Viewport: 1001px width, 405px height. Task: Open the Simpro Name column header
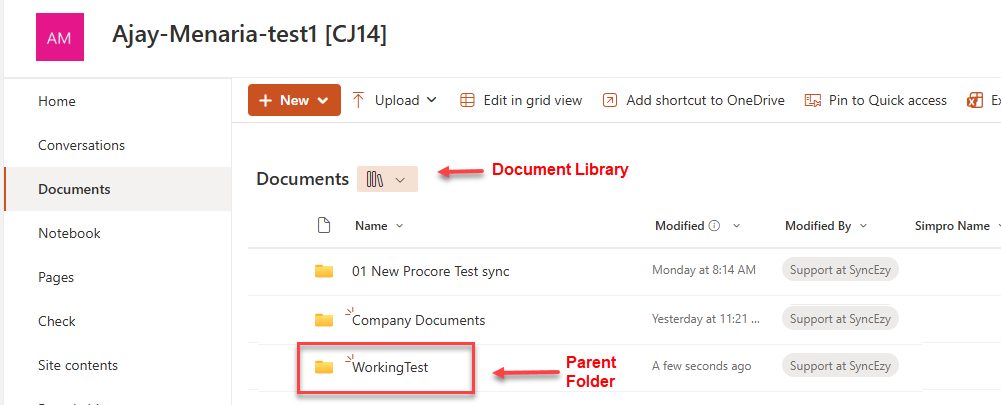[954, 226]
